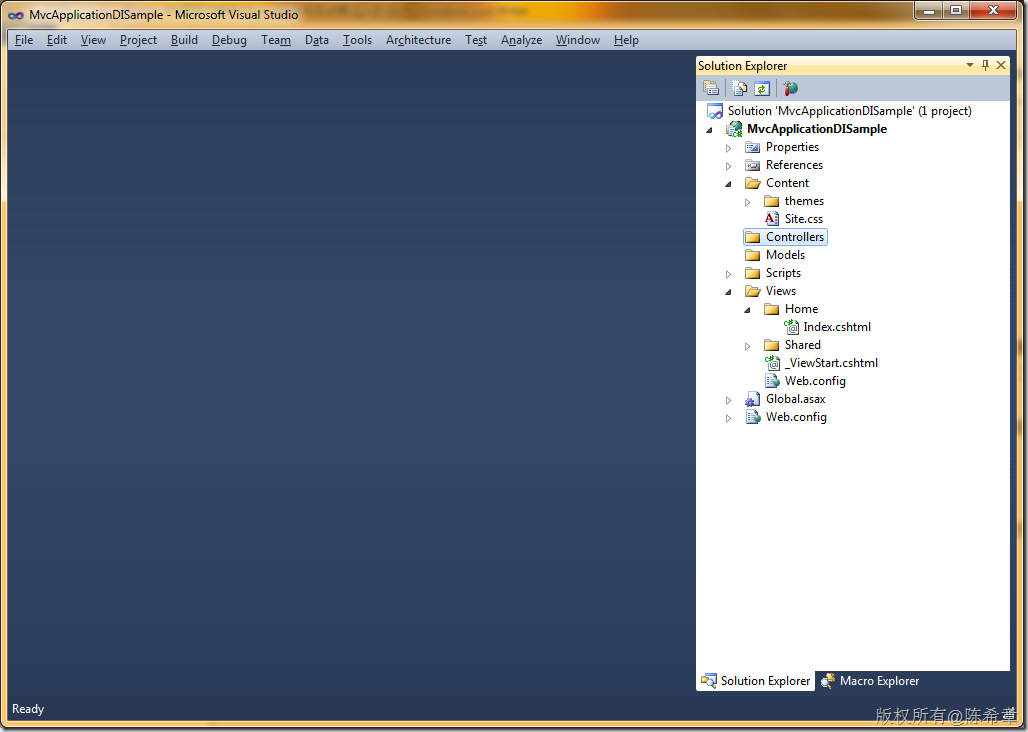Viewport: 1028px width, 732px height.
Task: Open the Build menu
Action: 184,40
